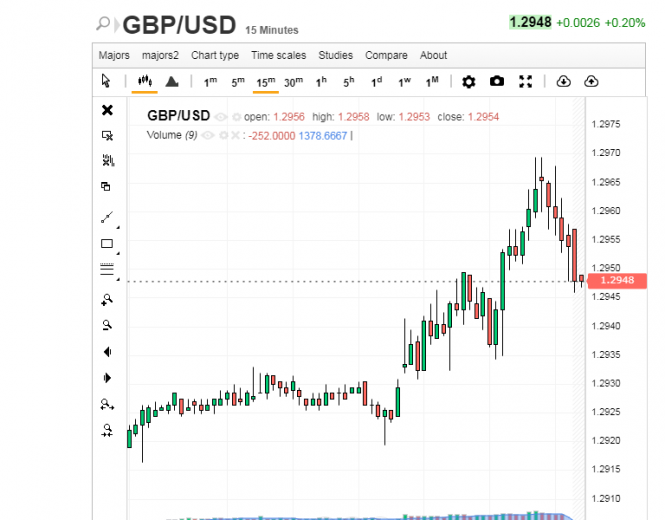Choose the candlestick chart type icon

tap(145, 81)
